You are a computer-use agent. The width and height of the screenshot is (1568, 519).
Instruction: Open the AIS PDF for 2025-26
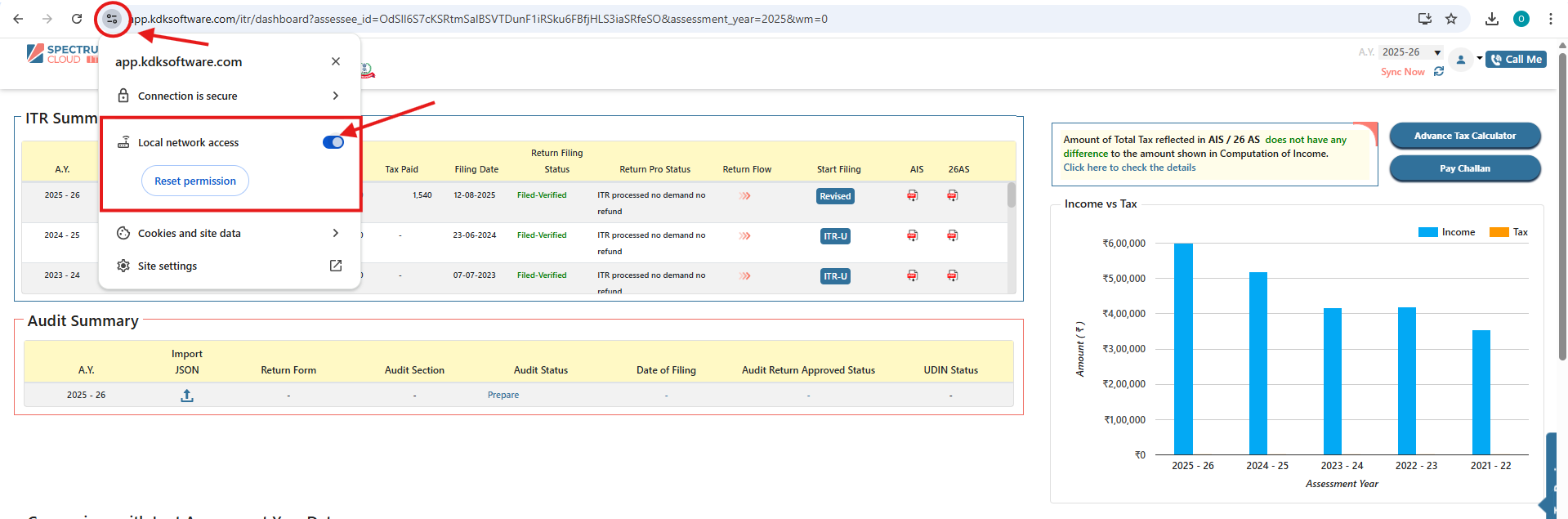913,195
